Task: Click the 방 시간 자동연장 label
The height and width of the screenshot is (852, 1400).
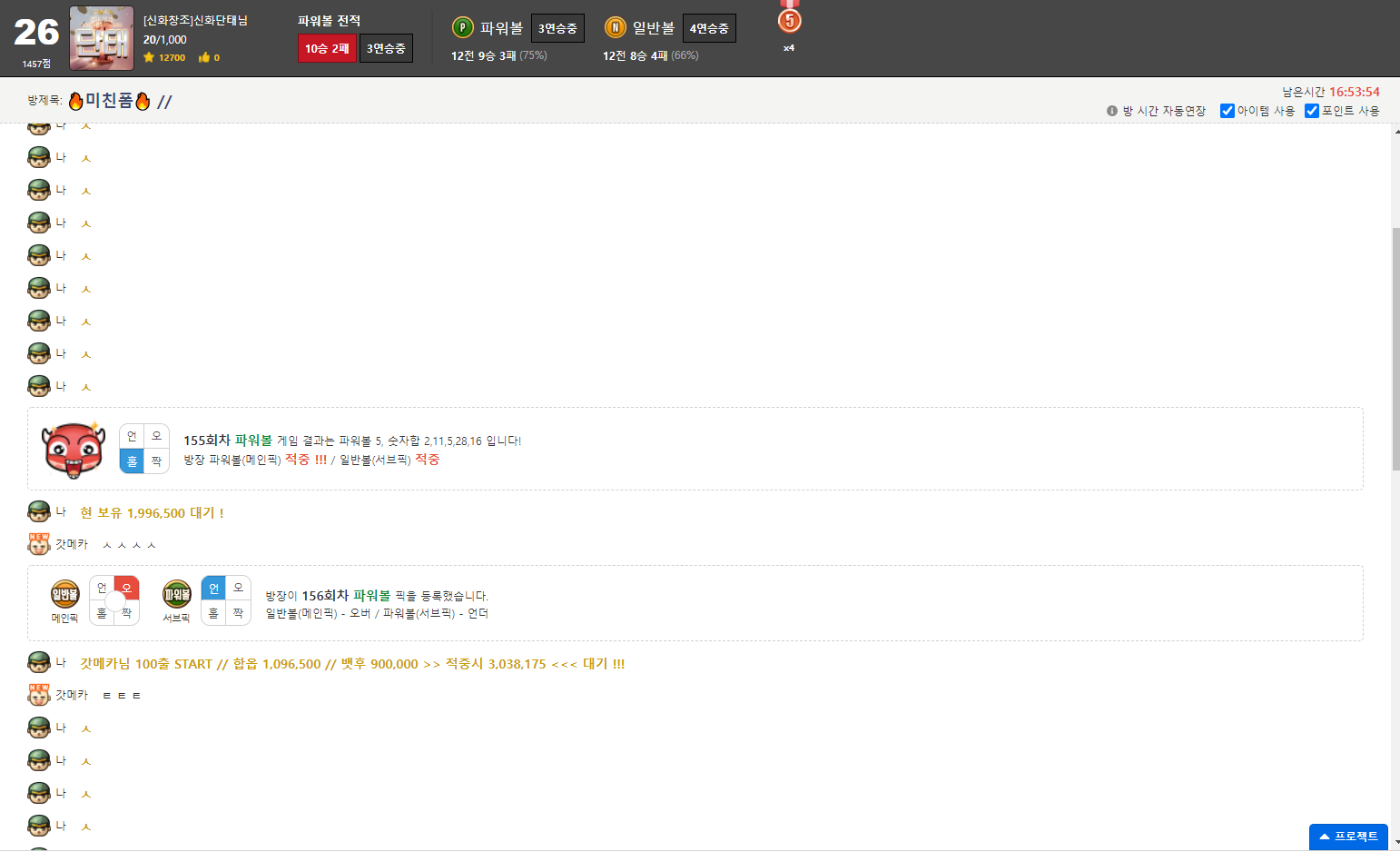Action: (1164, 111)
